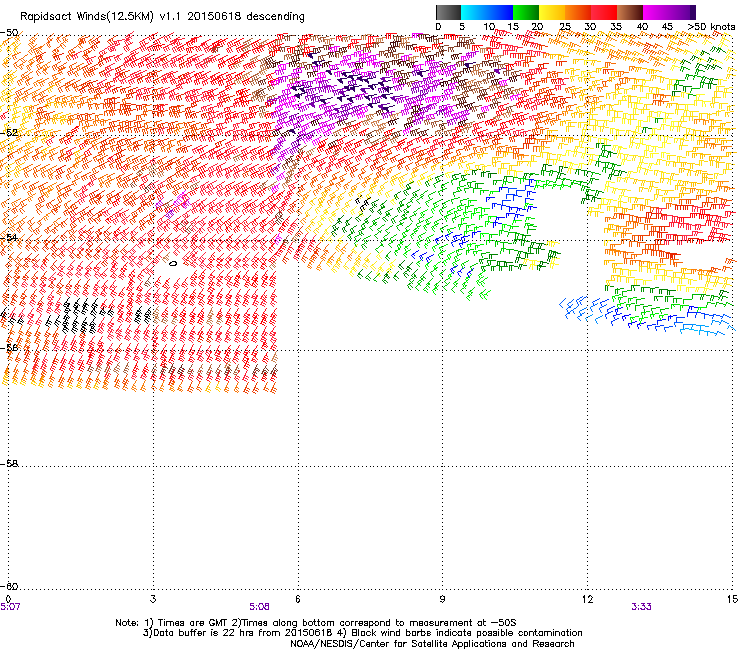Click the magenta 40-45 knots legend swatch

coord(656,12)
